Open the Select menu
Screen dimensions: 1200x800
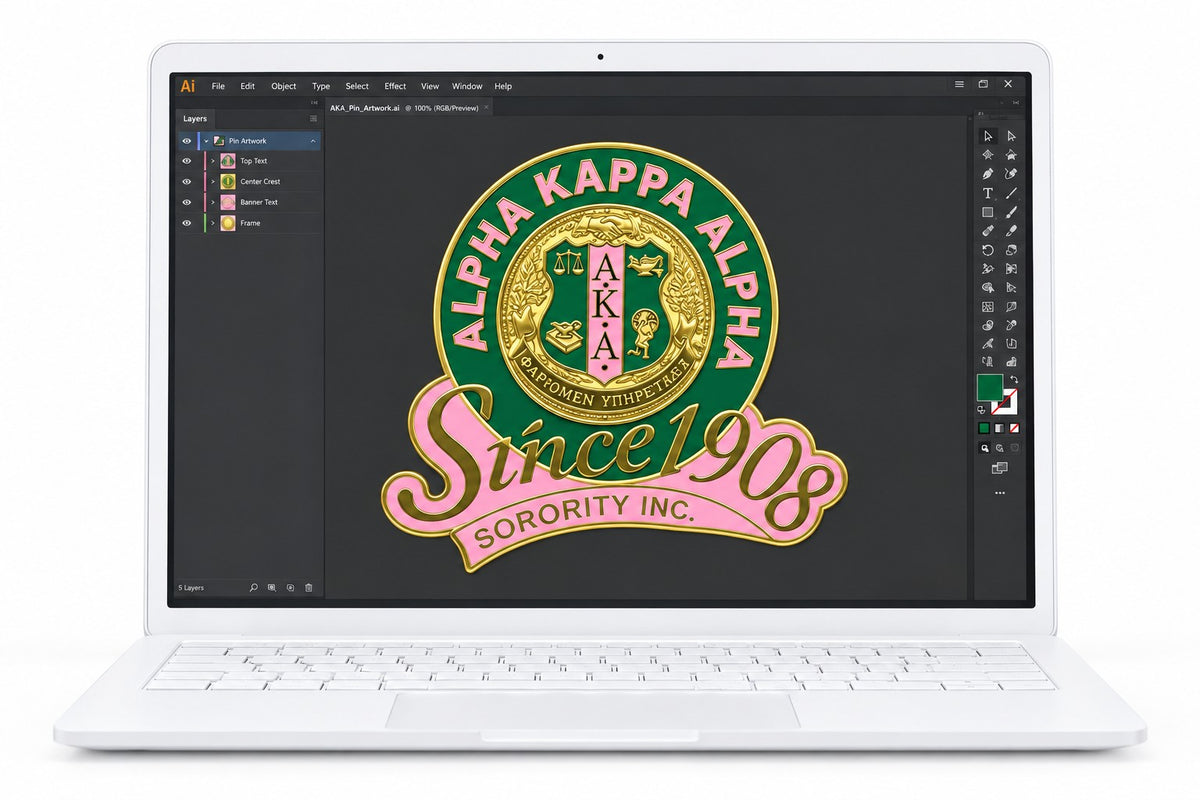[x=357, y=86]
